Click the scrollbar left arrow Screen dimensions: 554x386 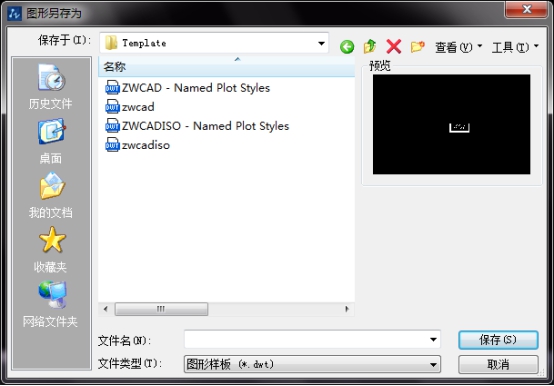[x=106, y=309]
